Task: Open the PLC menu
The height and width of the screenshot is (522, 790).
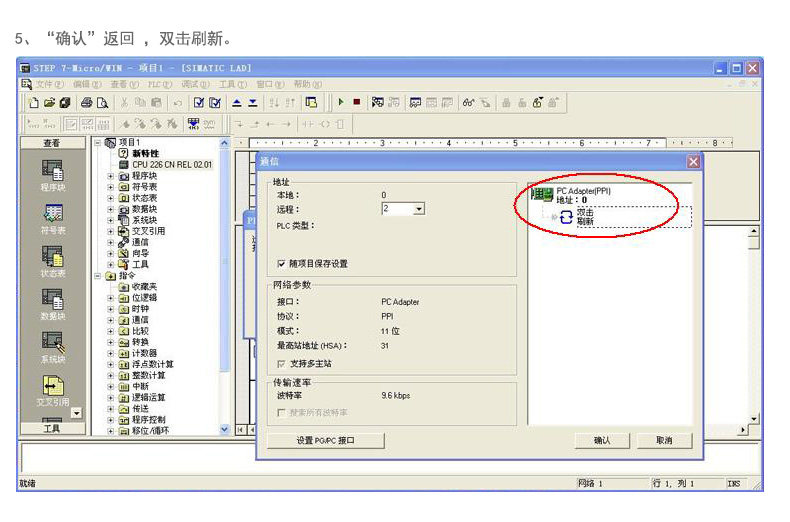Action: coord(159,84)
